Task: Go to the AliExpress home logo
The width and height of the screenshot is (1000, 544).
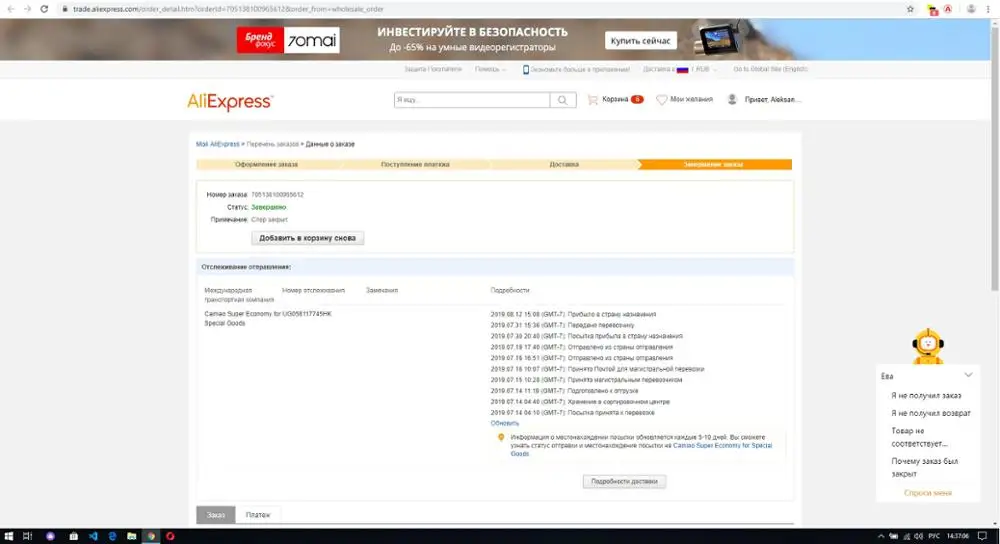Action: [x=230, y=101]
